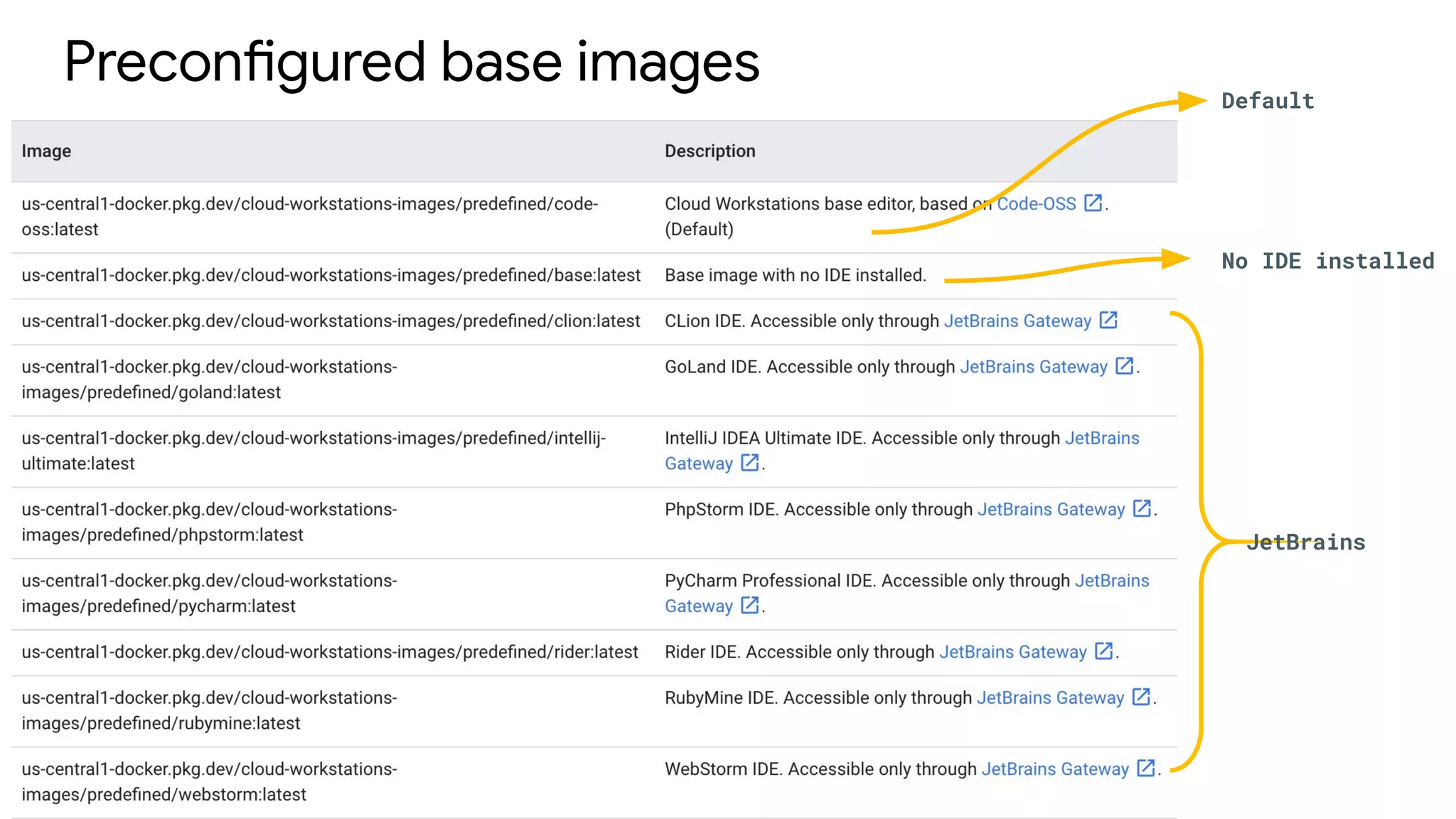Select the predefined/pycharm:latest image path

[x=210, y=594]
